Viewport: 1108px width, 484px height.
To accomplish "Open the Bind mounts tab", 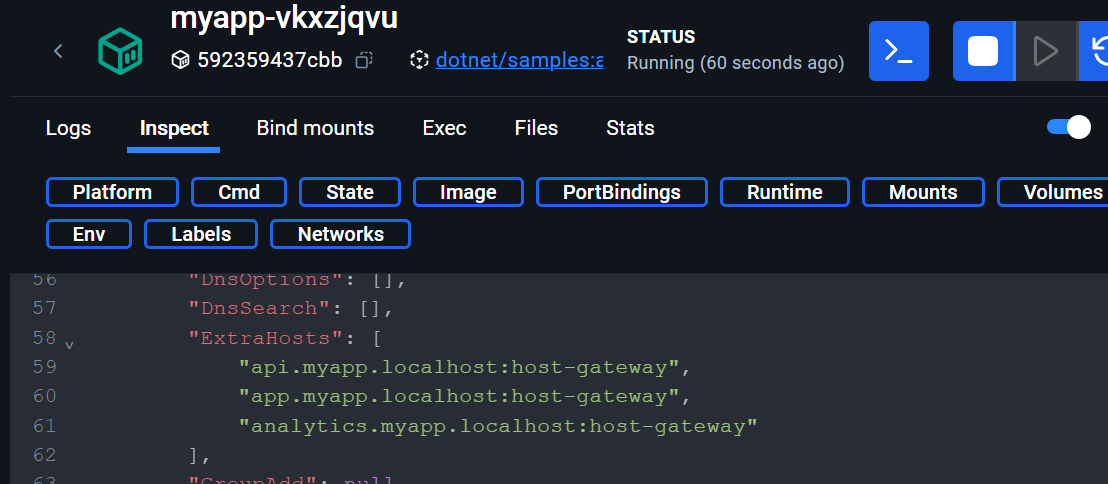I will click(x=315, y=128).
